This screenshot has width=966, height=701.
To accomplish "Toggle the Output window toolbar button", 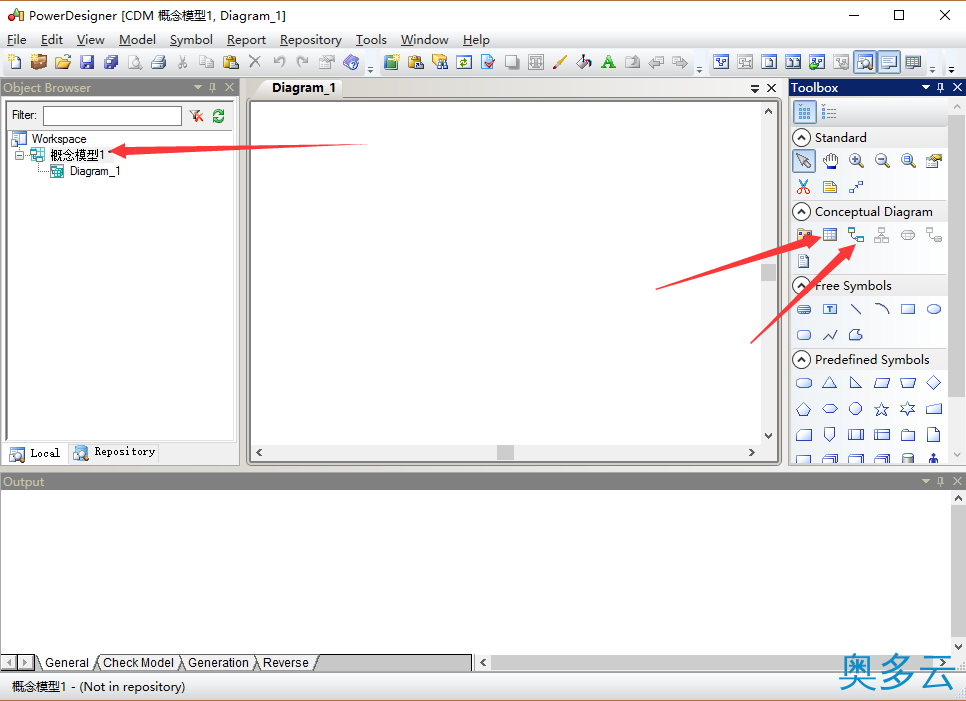I will pos(889,62).
